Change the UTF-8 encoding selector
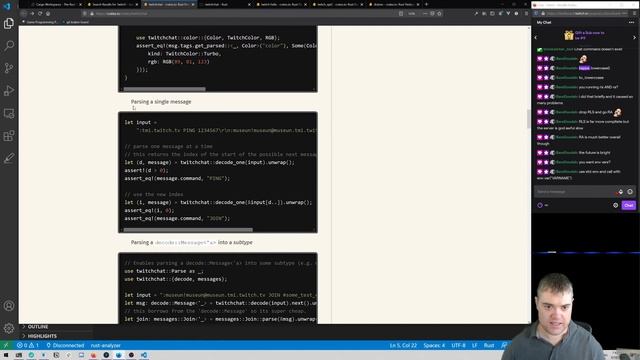Image resolution: width=640 pixels, height=360 pixels. [x=458, y=345]
